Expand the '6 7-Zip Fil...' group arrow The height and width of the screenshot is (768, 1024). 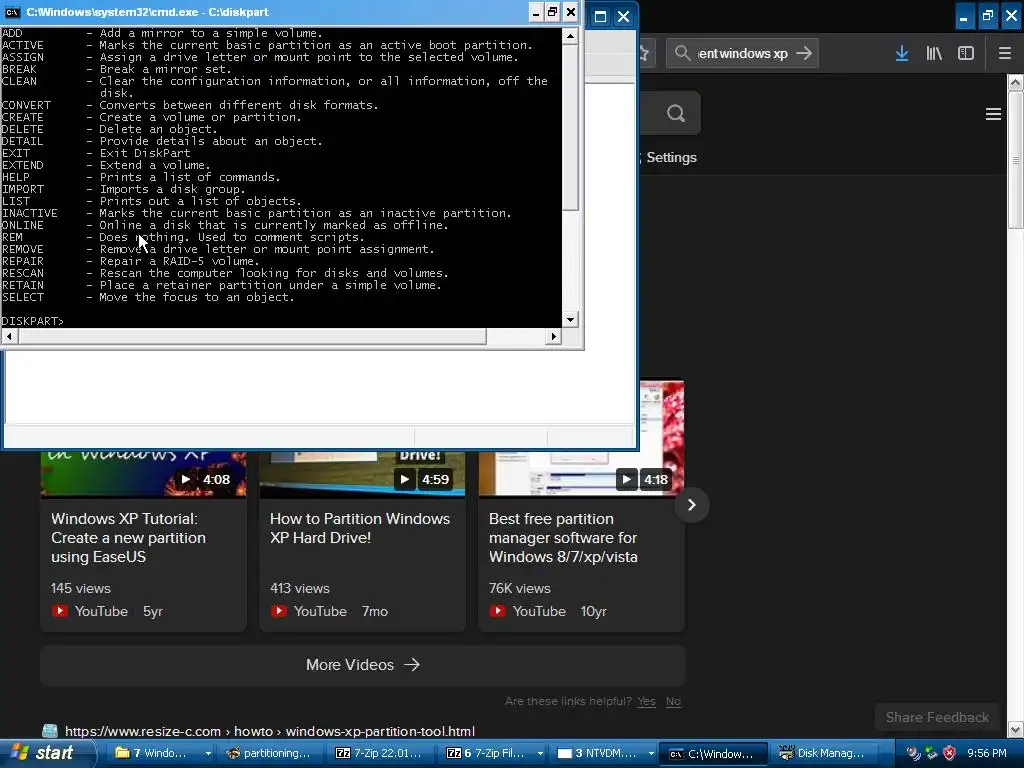[x=540, y=753]
